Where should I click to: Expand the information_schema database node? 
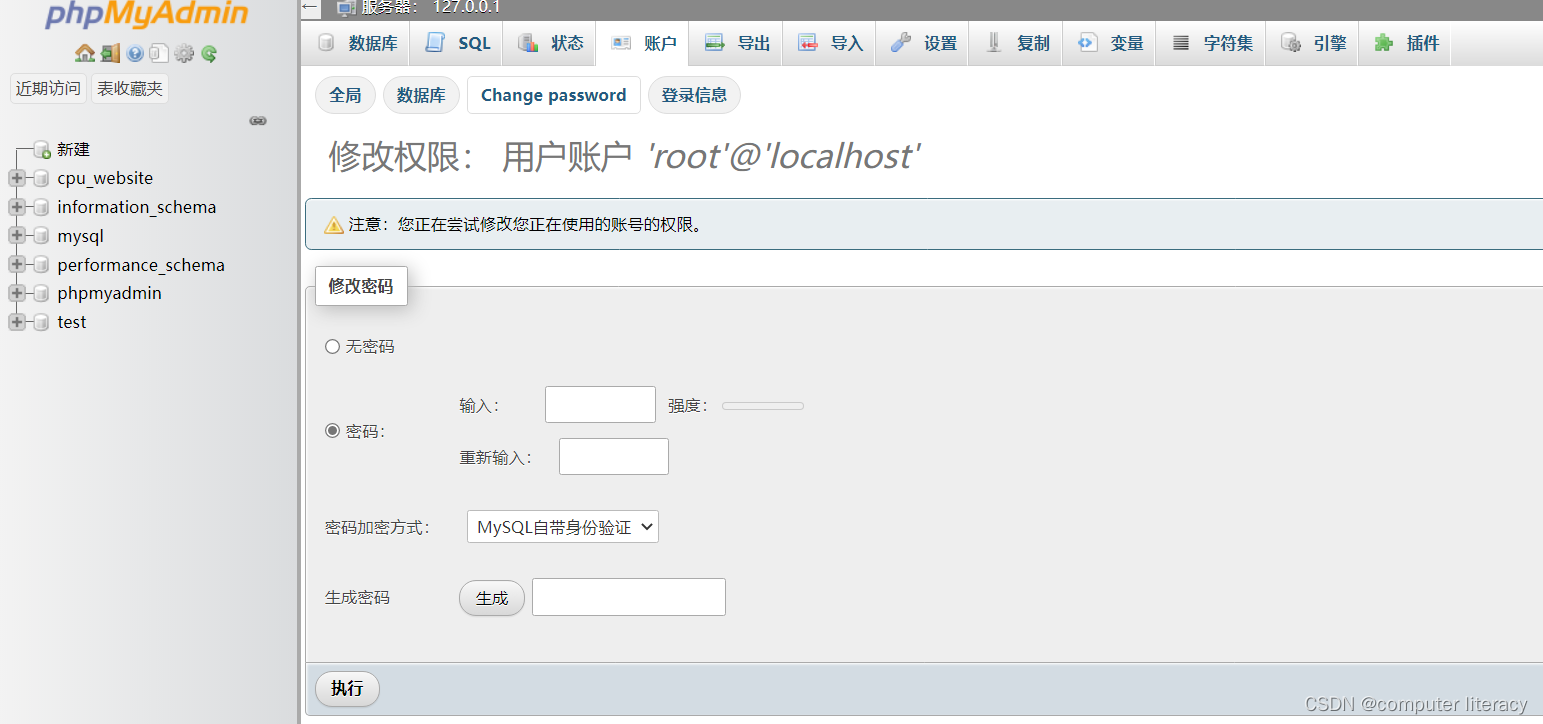(x=16, y=207)
